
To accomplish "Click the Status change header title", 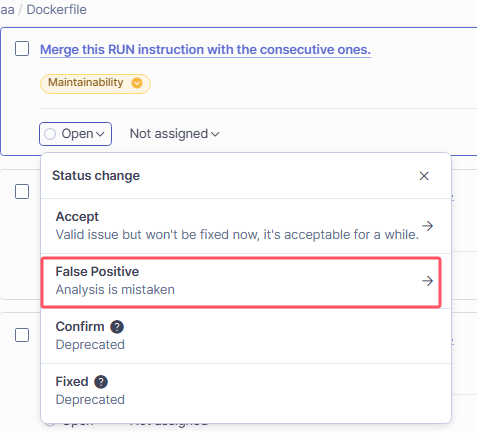I will click(x=96, y=176).
